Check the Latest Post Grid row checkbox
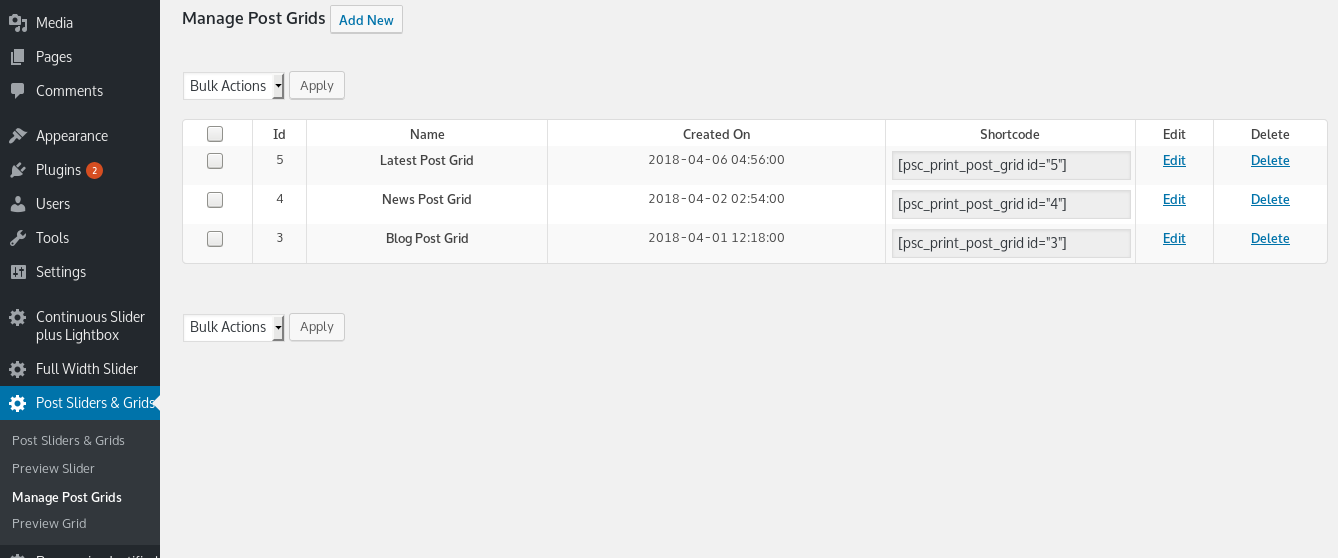This screenshot has width=1338, height=558. tap(215, 161)
